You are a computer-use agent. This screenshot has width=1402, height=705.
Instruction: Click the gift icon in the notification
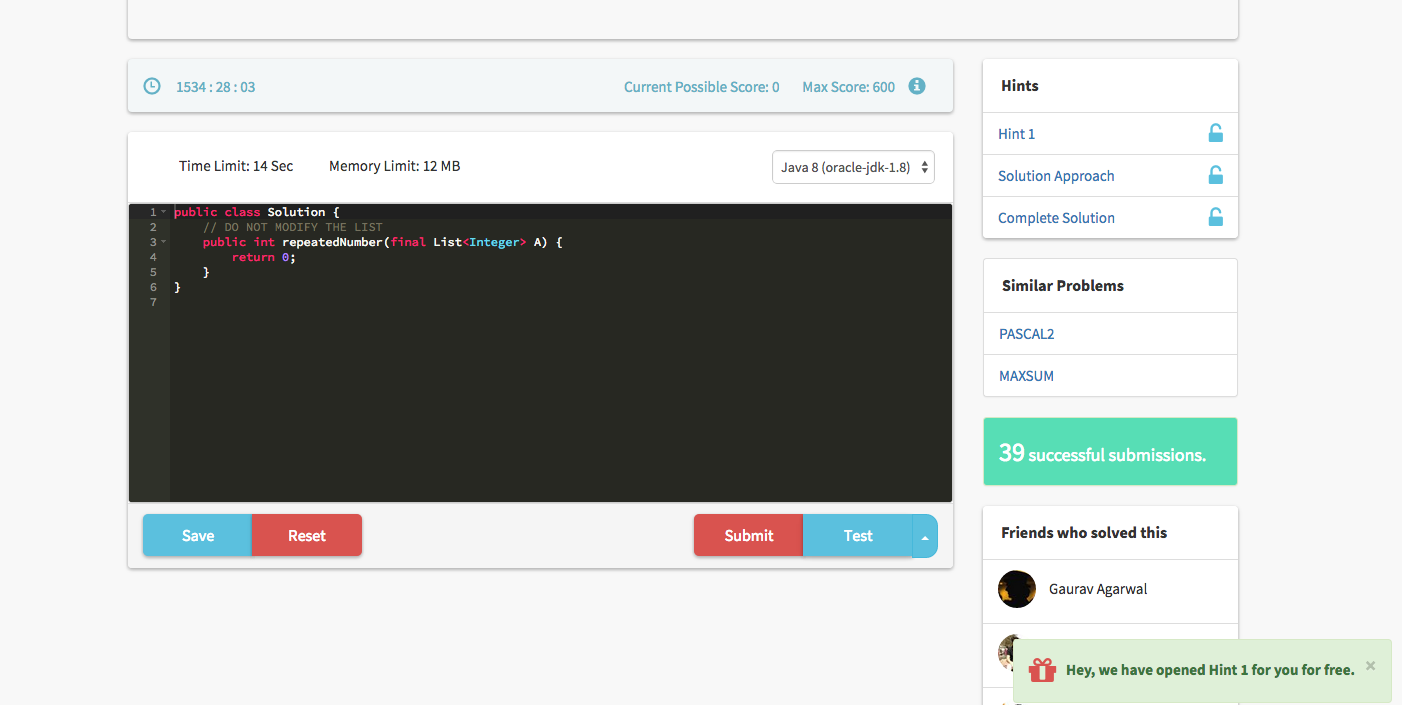pos(1042,670)
